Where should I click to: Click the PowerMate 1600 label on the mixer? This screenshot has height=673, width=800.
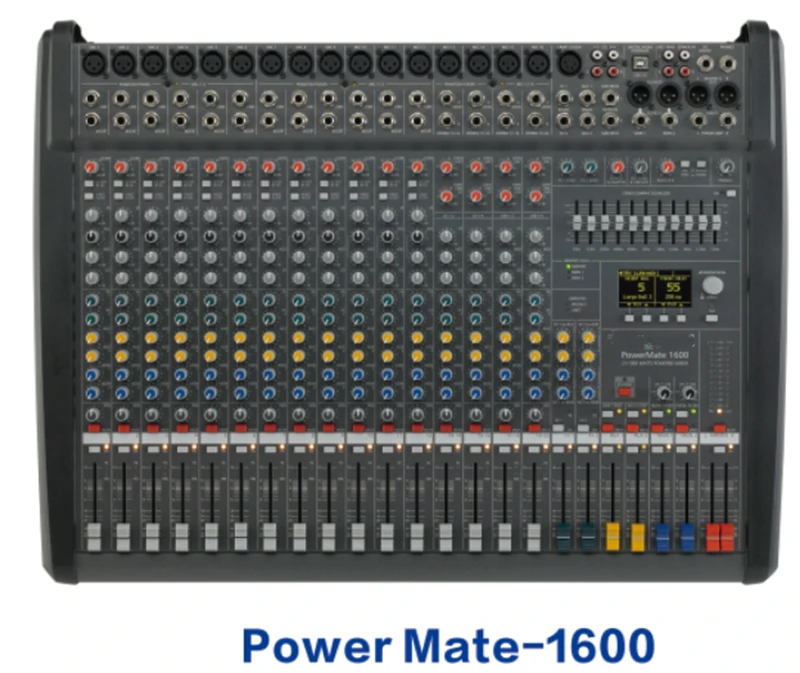click(x=655, y=354)
